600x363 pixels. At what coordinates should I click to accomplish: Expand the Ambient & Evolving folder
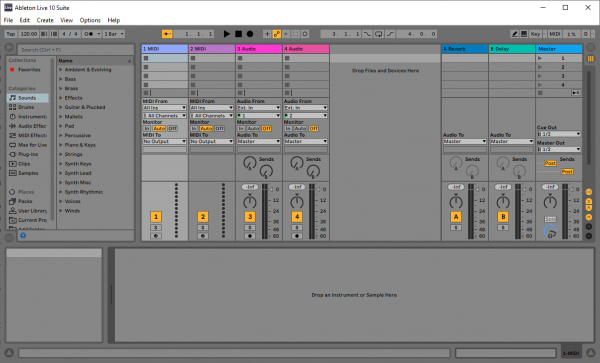pyautogui.click(x=61, y=70)
